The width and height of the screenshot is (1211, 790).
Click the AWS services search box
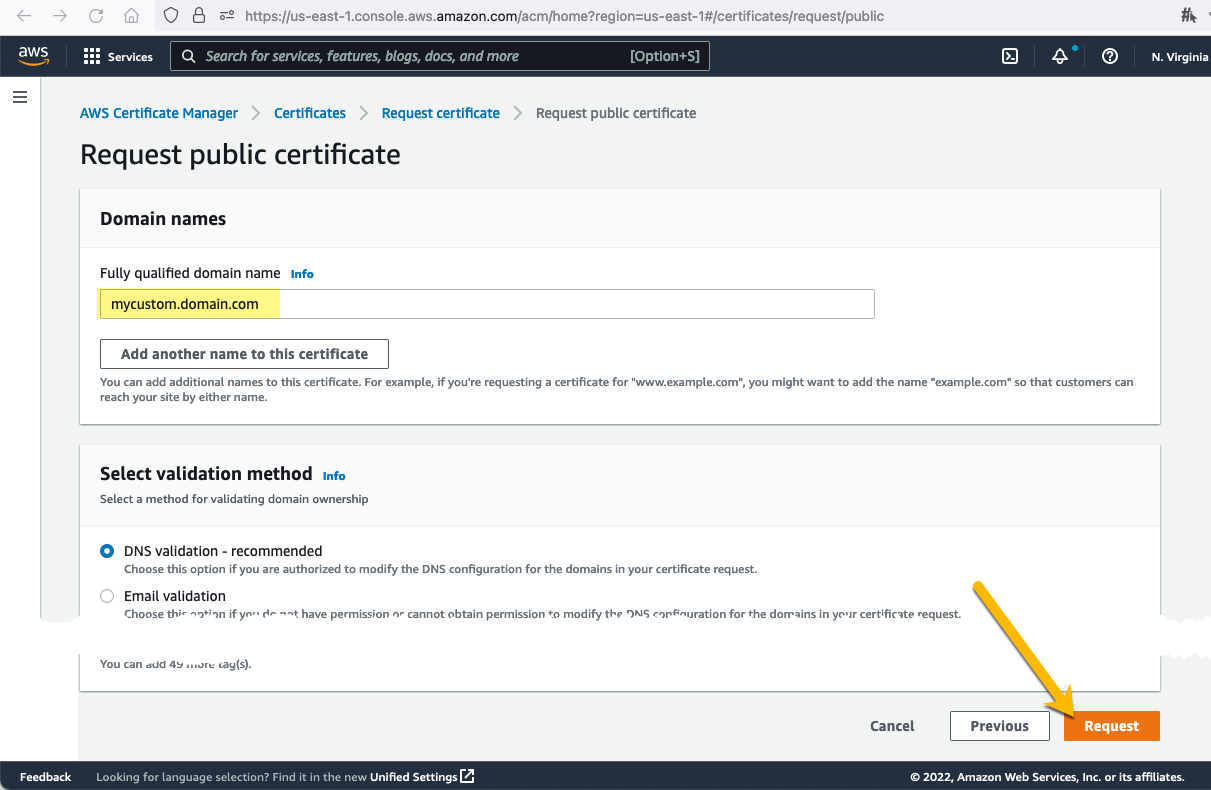pos(440,57)
